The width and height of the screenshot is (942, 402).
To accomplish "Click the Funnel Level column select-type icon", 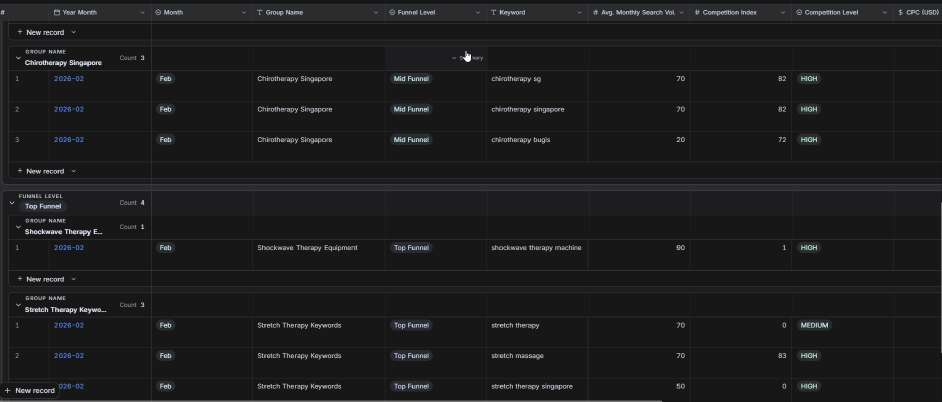I will [392, 12].
